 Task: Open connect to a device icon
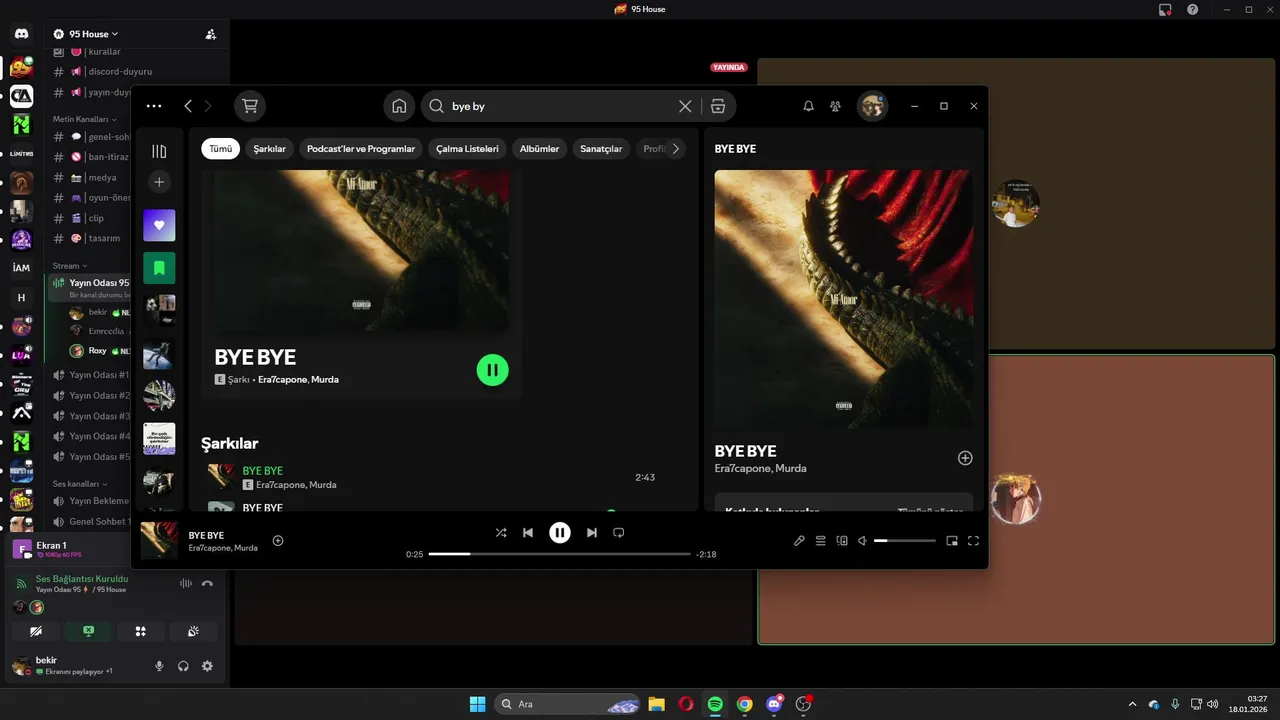[x=842, y=541]
